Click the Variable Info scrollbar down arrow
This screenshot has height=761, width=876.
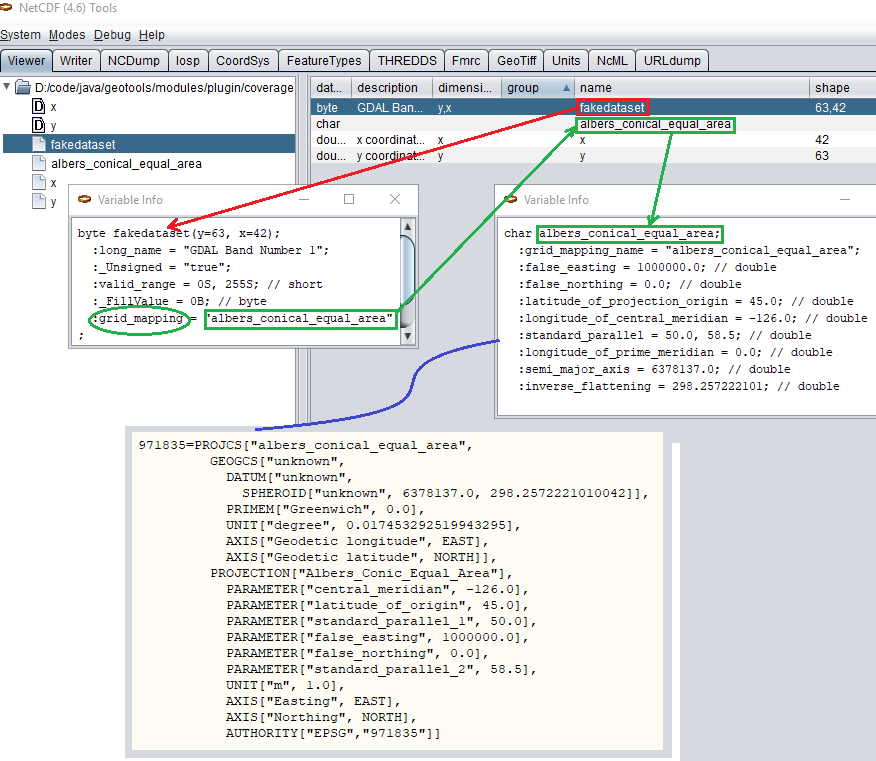407,337
